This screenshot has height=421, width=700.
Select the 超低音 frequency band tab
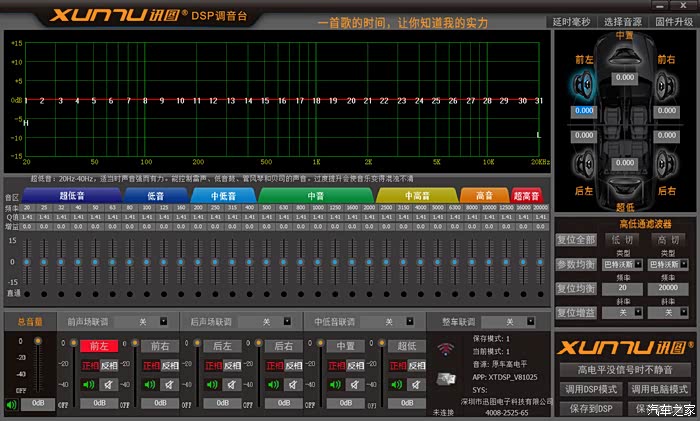(78, 196)
